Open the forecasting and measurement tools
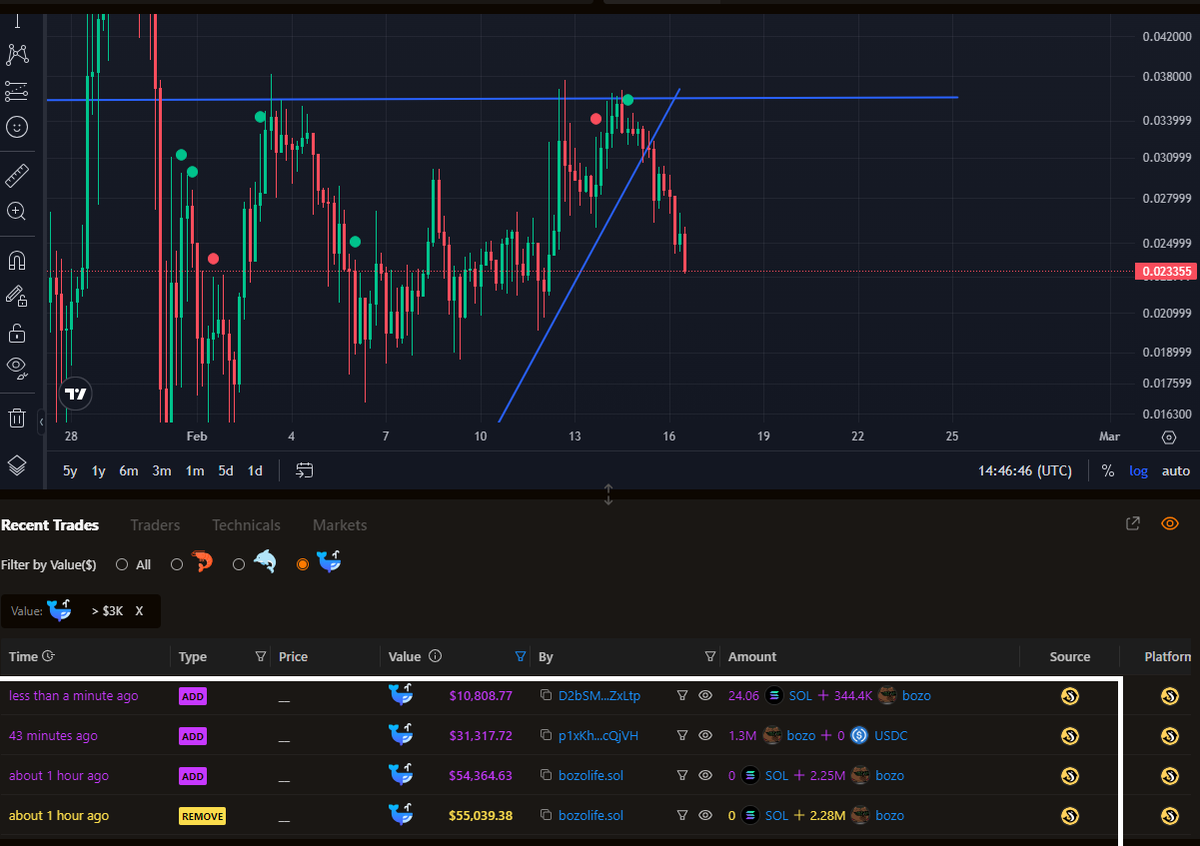 click(17, 91)
